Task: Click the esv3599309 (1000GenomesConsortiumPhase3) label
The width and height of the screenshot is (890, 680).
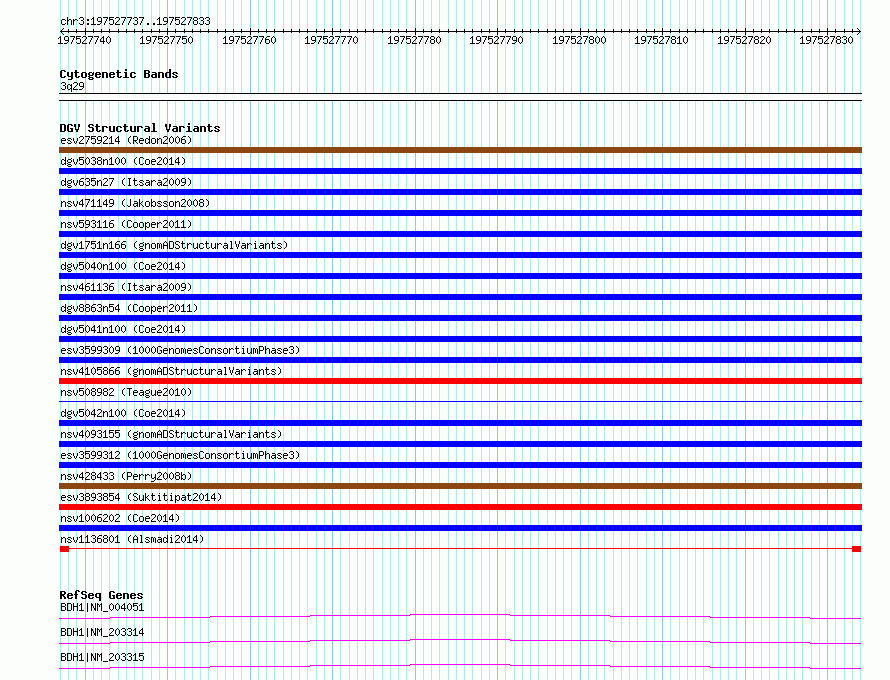Action: click(180, 350)
